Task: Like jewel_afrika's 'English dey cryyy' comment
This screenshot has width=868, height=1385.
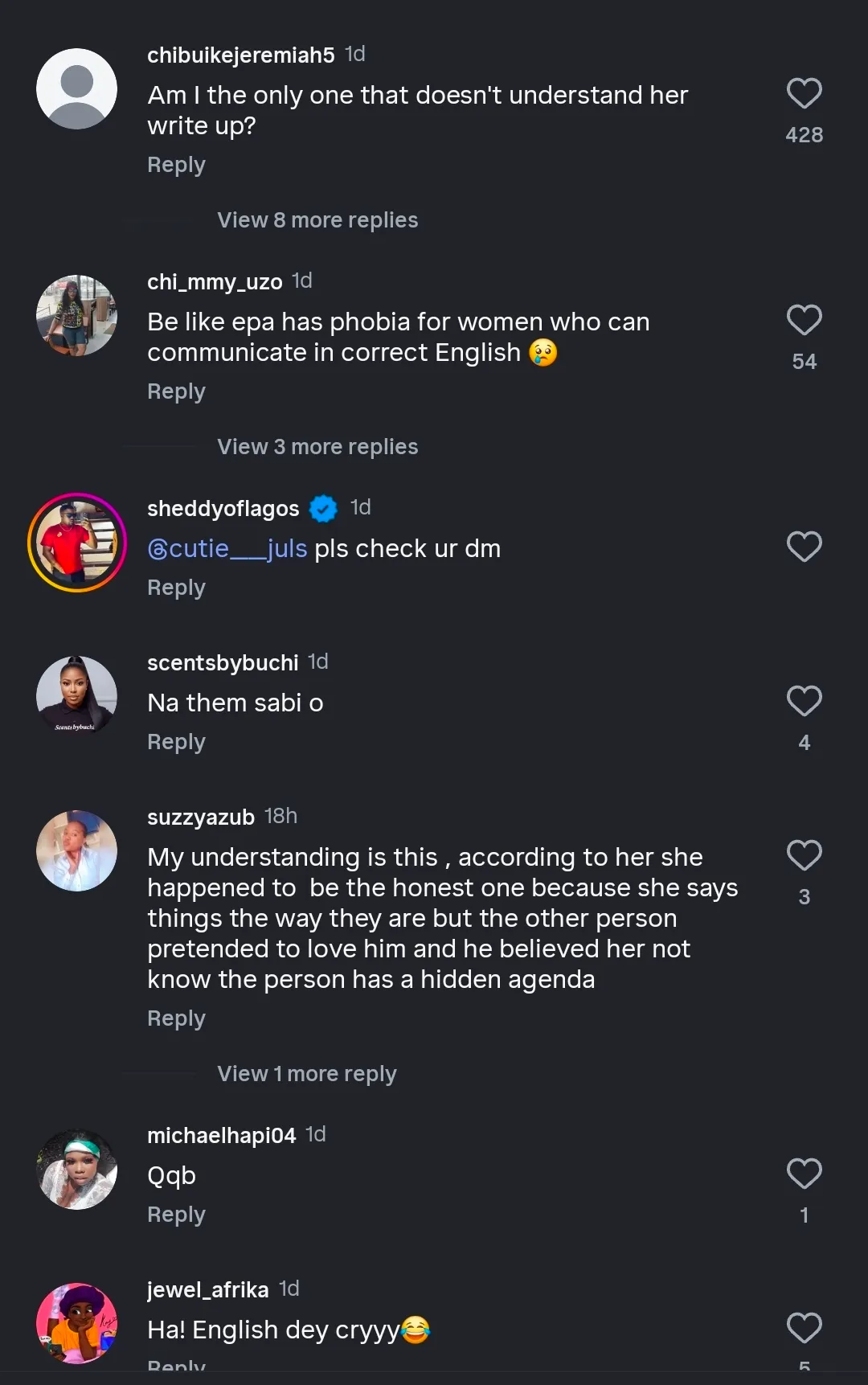Action: click(804, 1328)
